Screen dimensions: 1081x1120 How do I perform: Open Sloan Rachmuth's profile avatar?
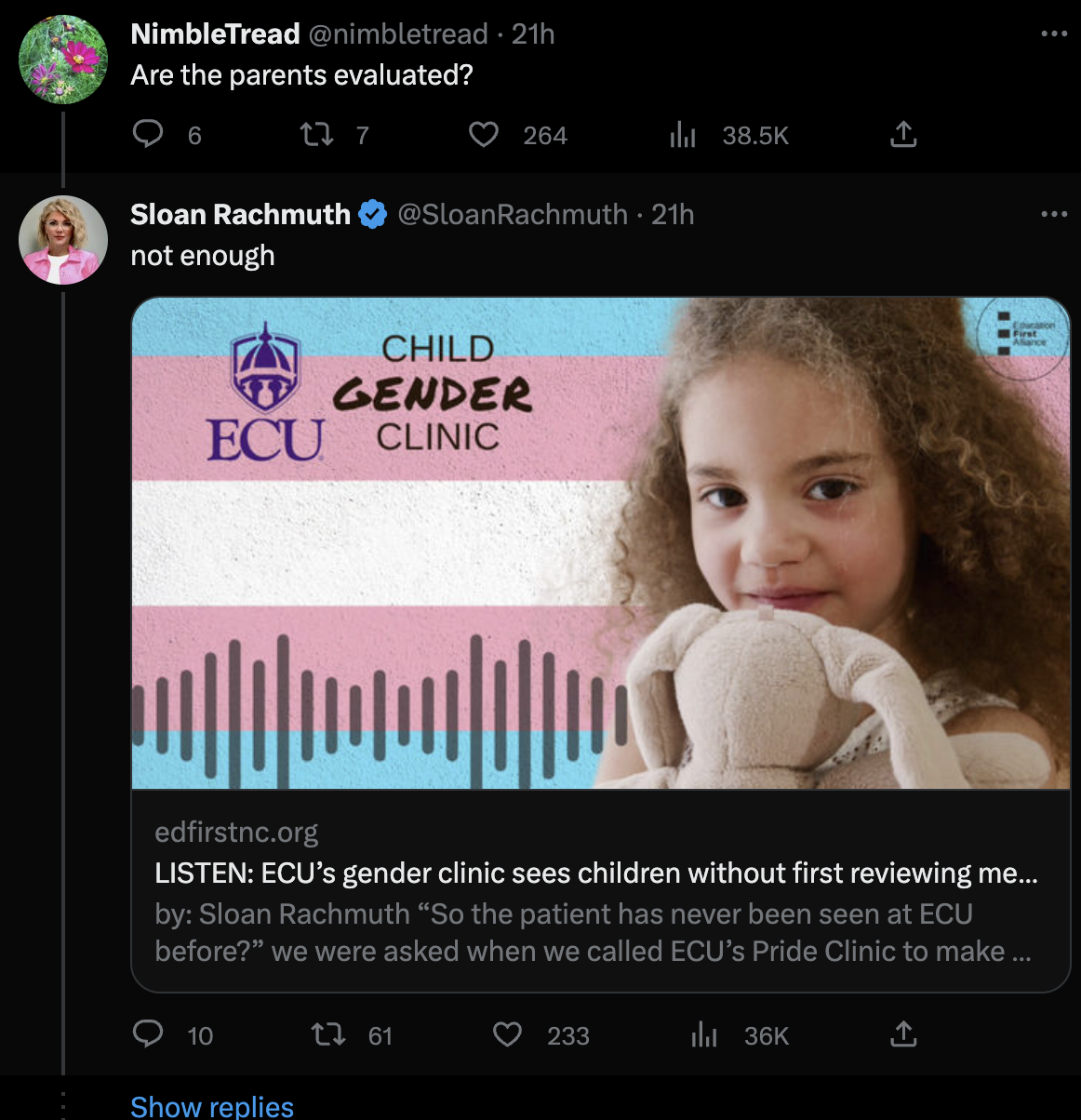coord(63,240)
